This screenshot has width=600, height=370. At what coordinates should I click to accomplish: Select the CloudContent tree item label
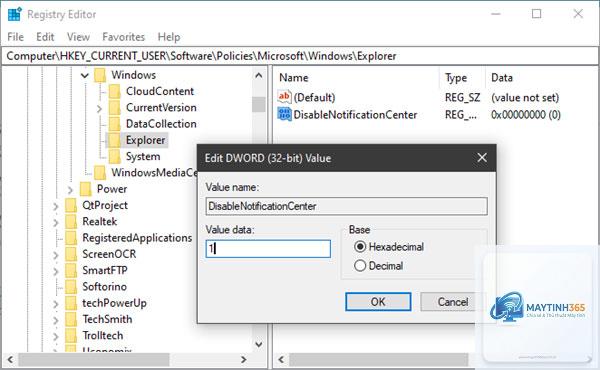coord(160,91)
